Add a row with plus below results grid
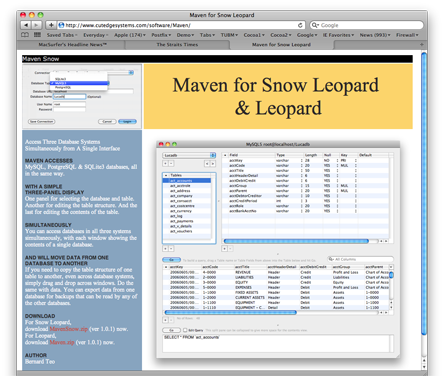 tap(165, 320)
